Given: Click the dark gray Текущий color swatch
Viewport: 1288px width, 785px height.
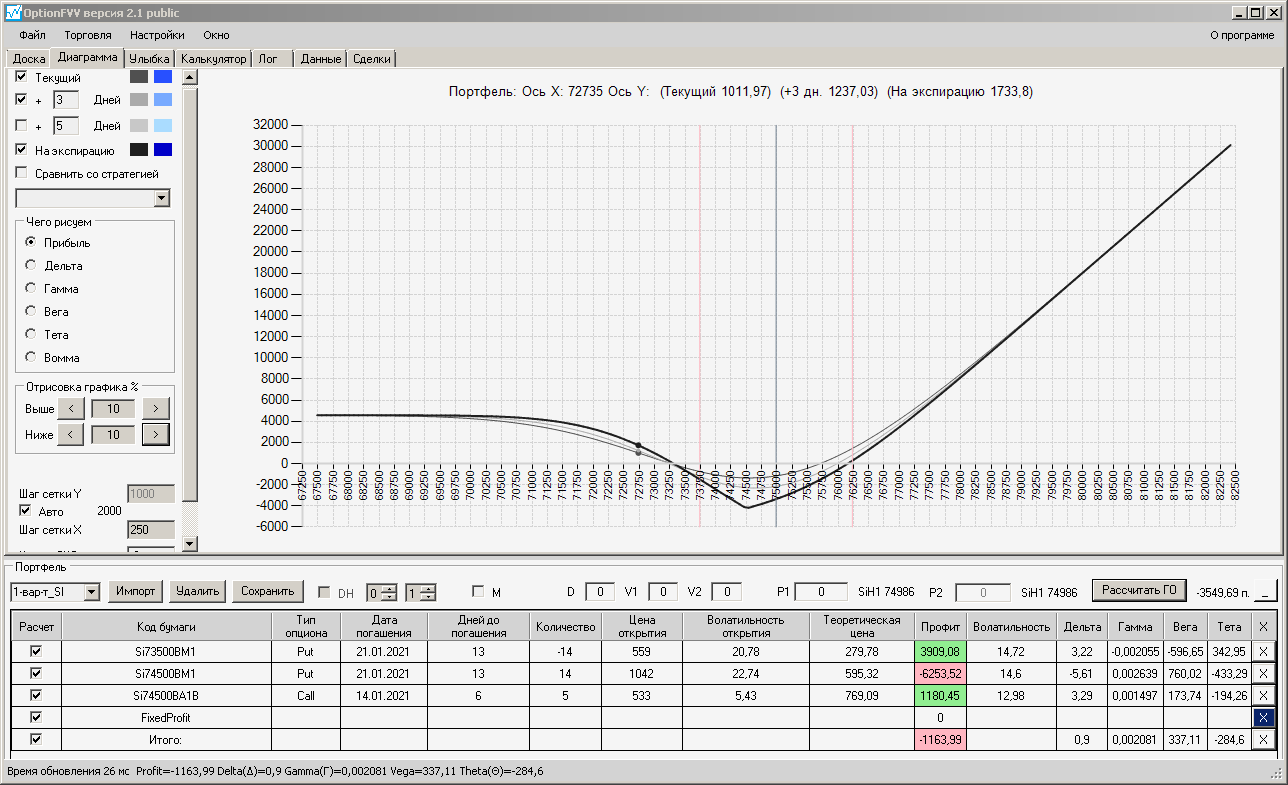Looking at the screenshot, I should point(138,77).
